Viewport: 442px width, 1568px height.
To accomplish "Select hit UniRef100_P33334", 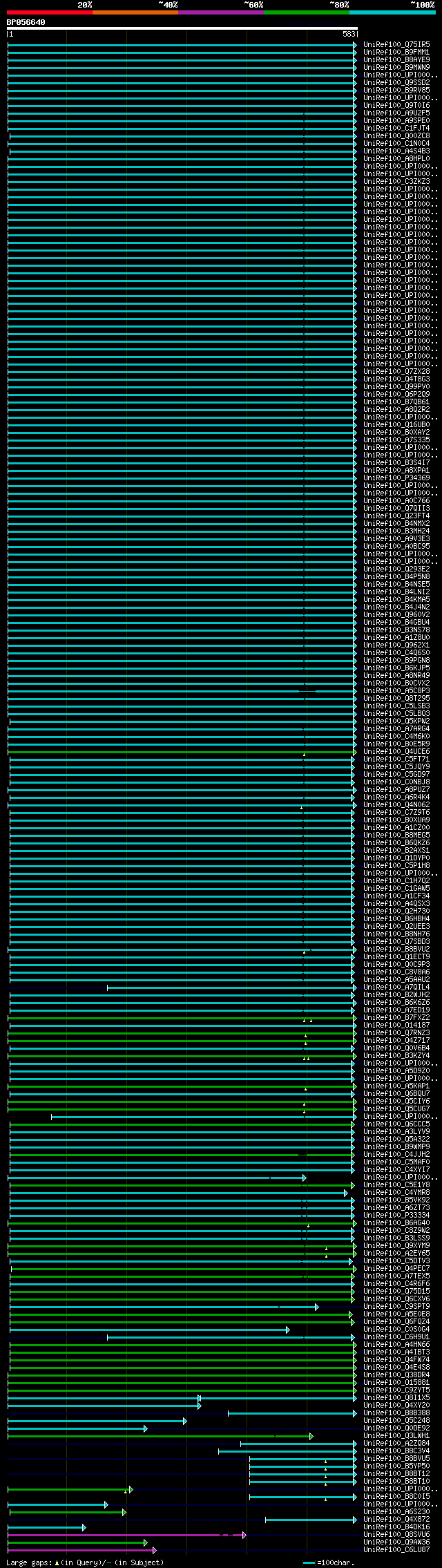I will pyautogui.click(x=396, y=1215).
